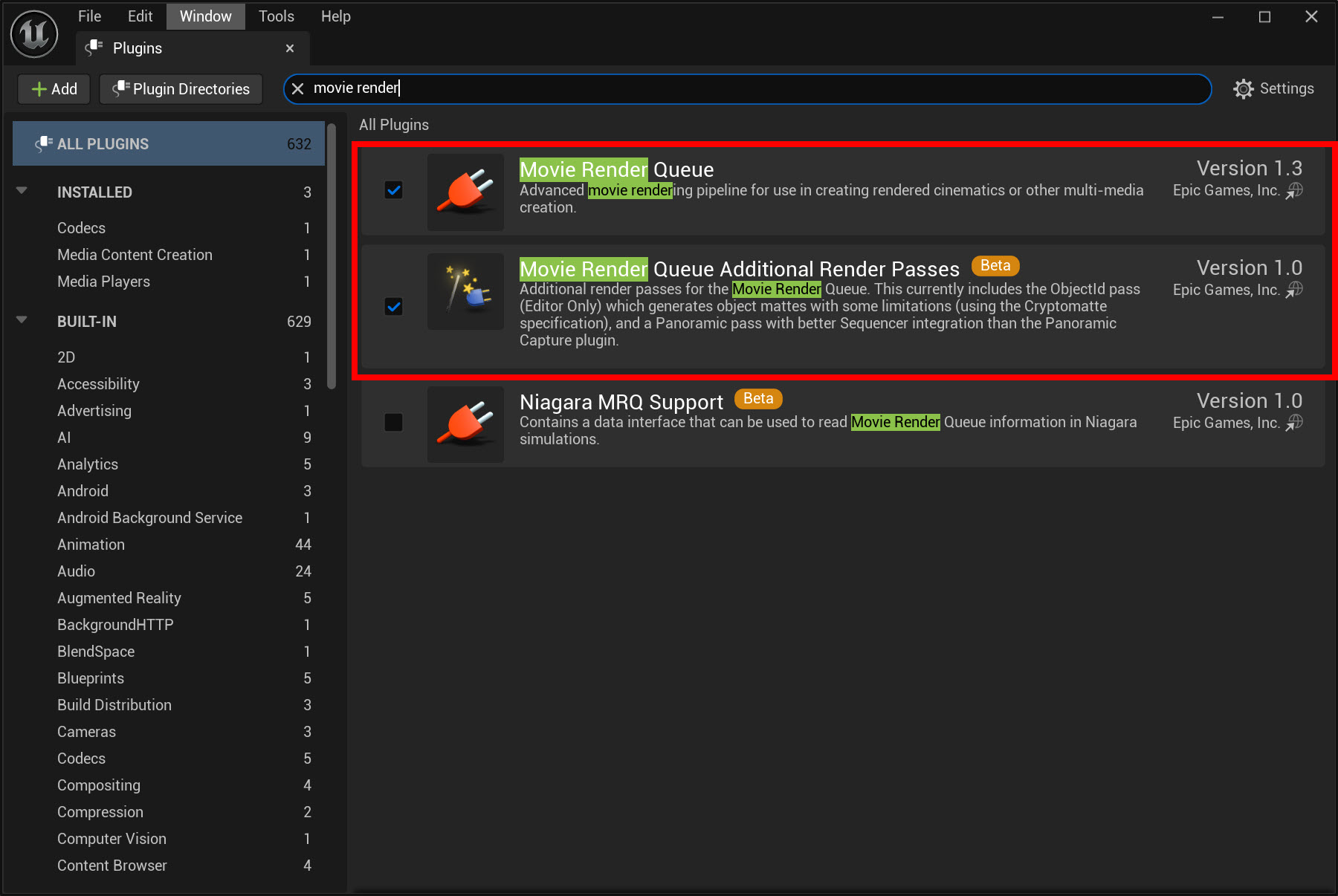Select the Augmented Reality category
This screenshot has height=896, width=1338.
pos(169,598)
